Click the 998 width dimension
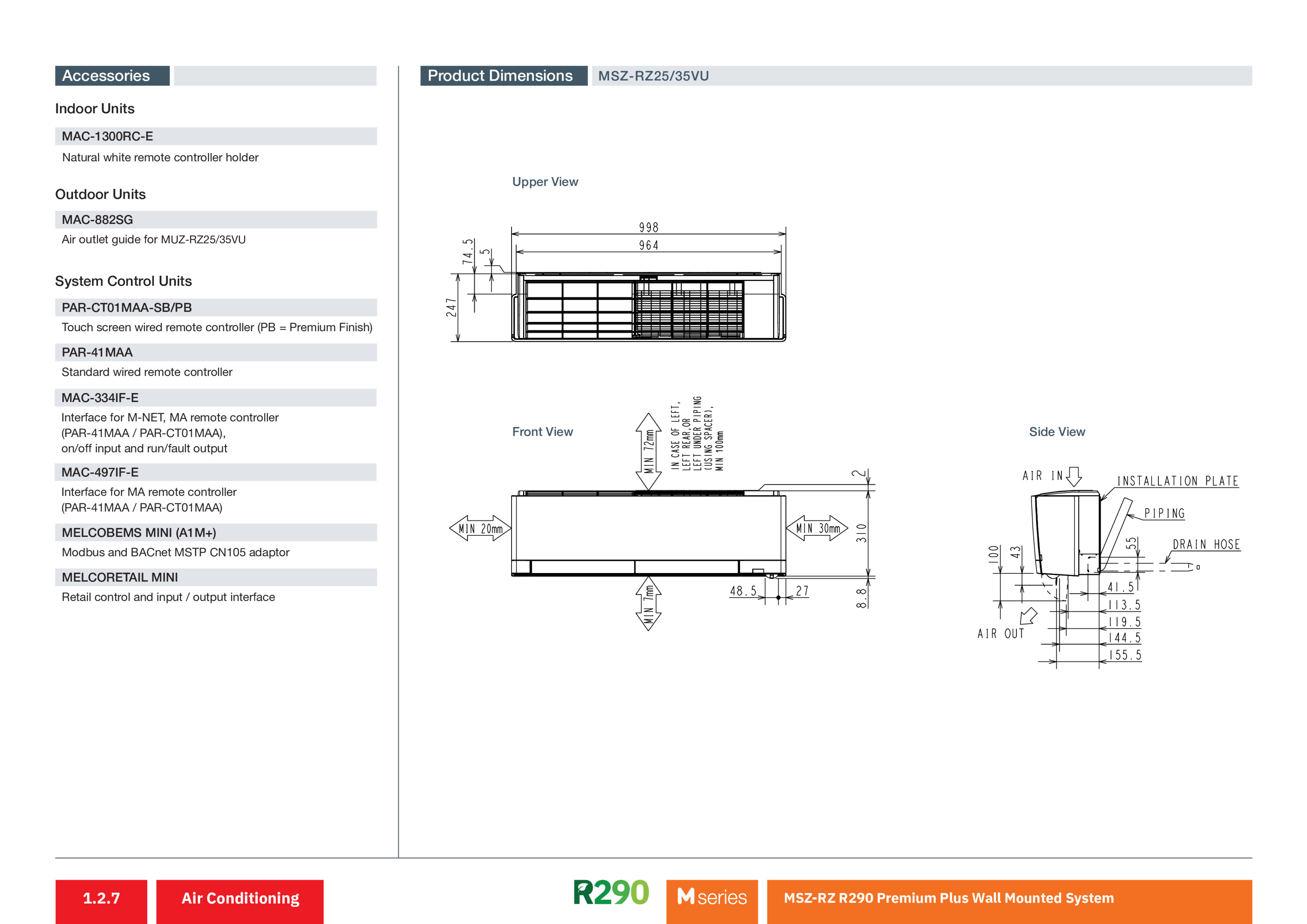 point(648,227)
